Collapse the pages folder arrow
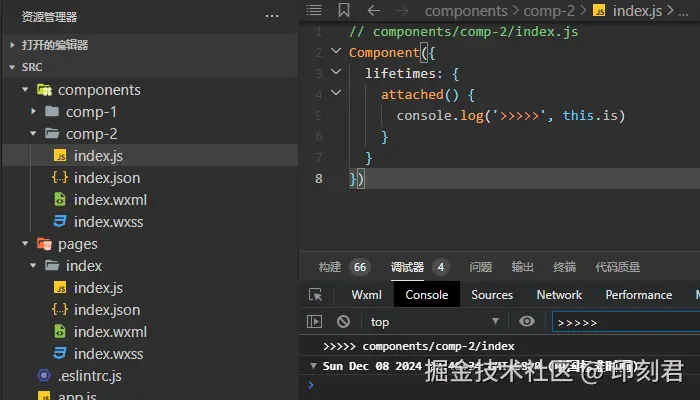700x400 pixels. point(25,244)
